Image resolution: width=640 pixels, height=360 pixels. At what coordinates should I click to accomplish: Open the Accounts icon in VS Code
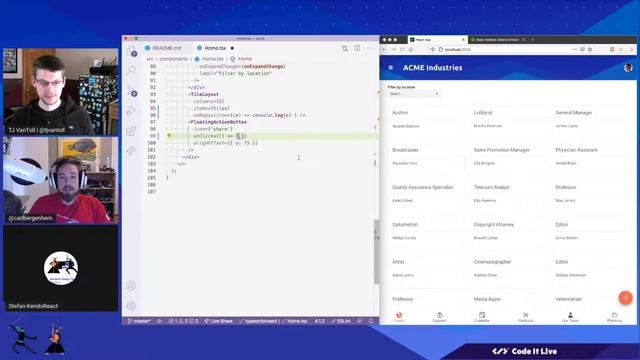131,286
